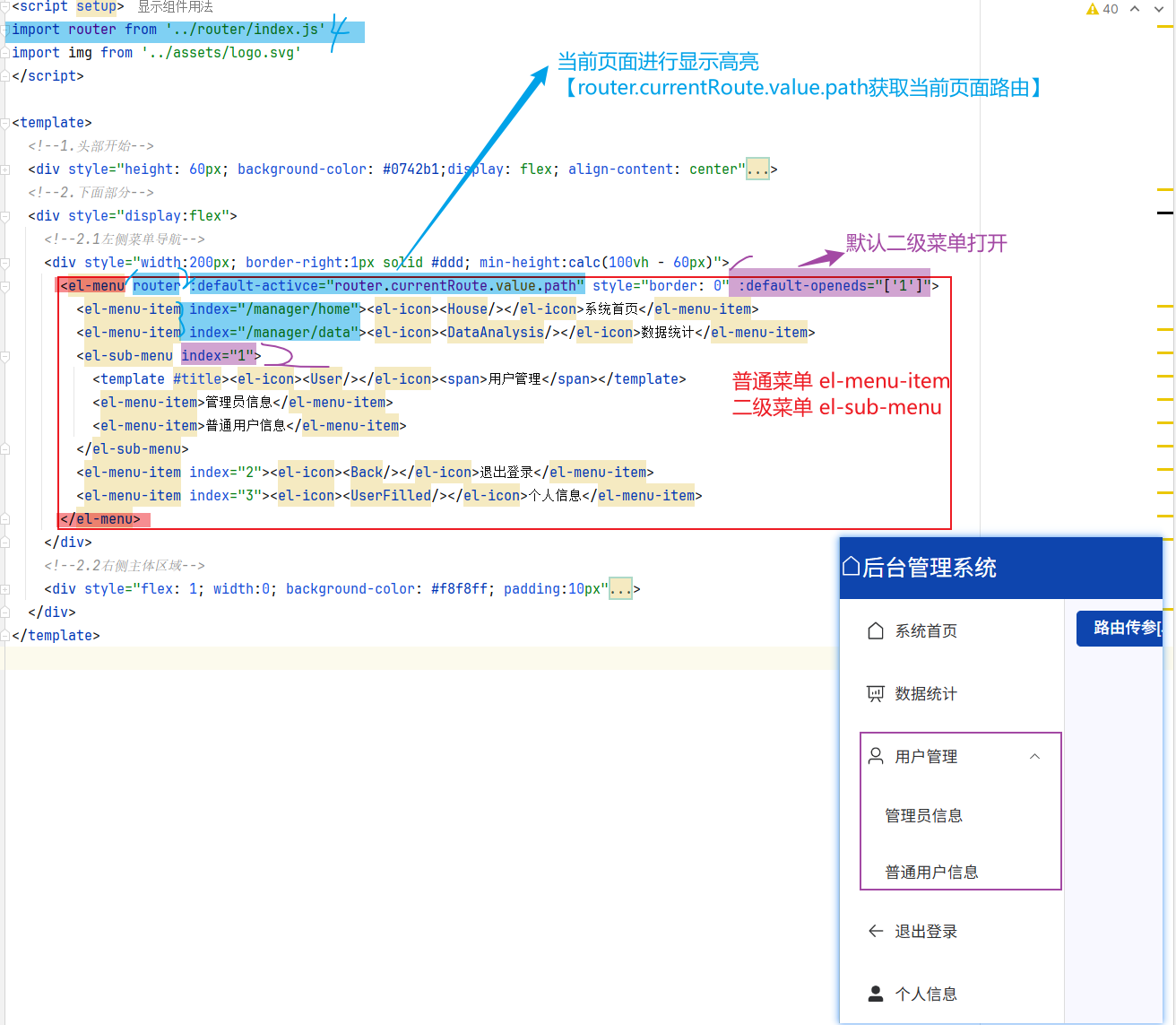Click the DataAnalysis tag in code

[x=496, y=333]
